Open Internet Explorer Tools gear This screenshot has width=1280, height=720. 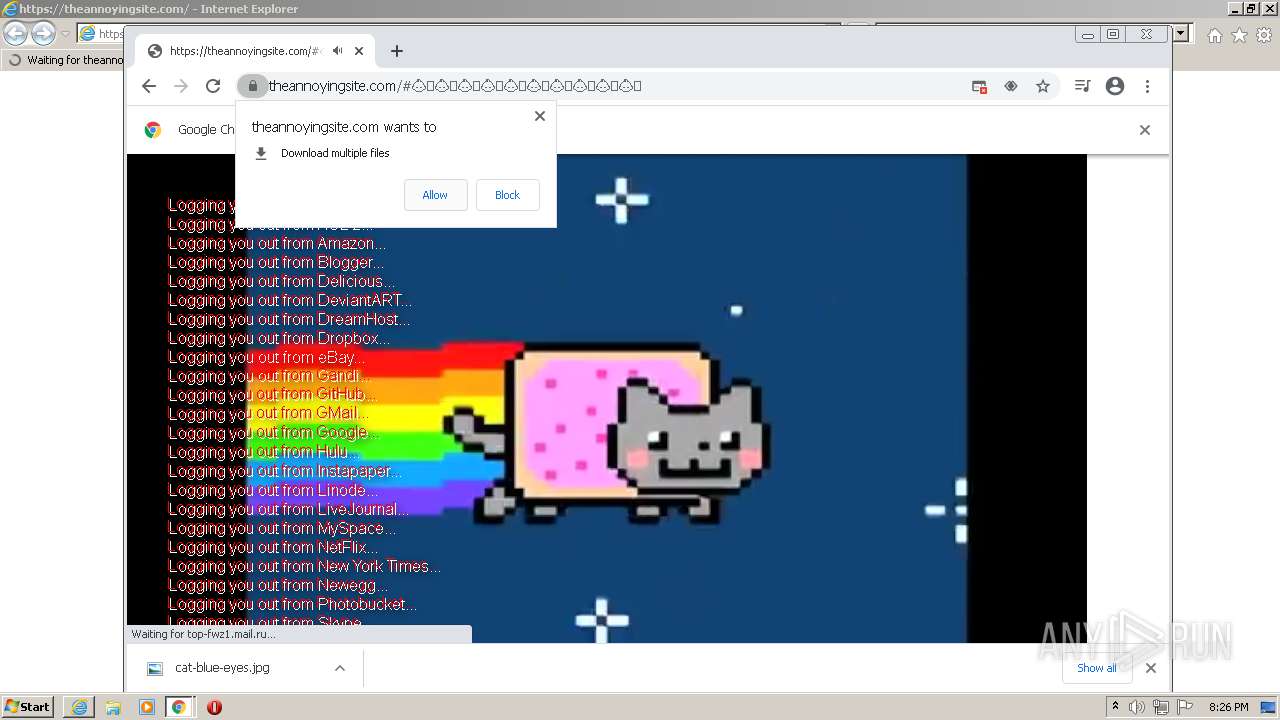coord(1264,35)
